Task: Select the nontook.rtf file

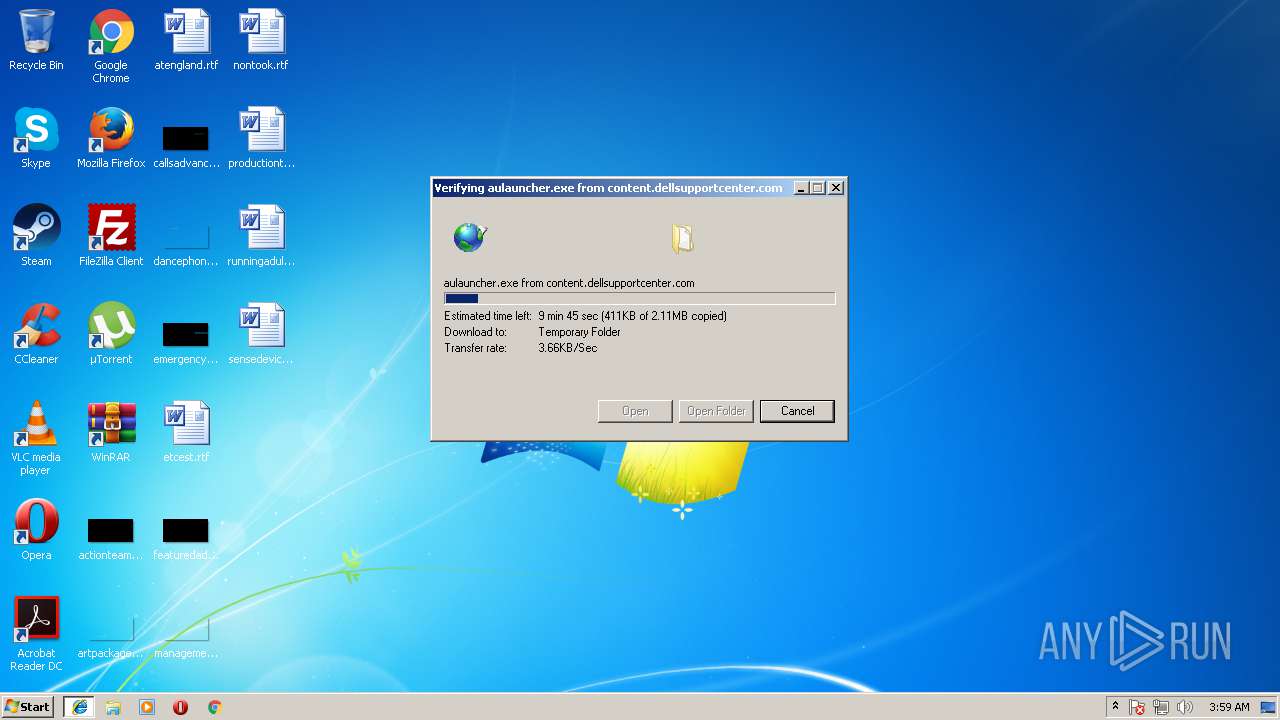Action: [x=261, y=40]
